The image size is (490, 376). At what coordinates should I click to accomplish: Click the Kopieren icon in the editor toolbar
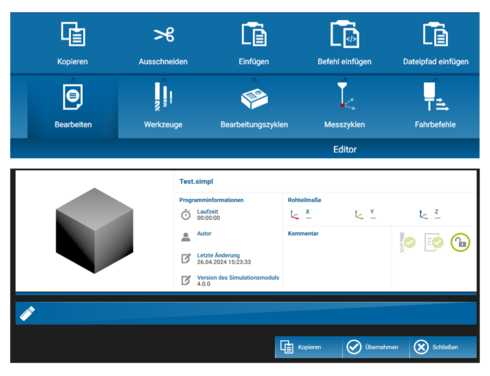point(73,34)
